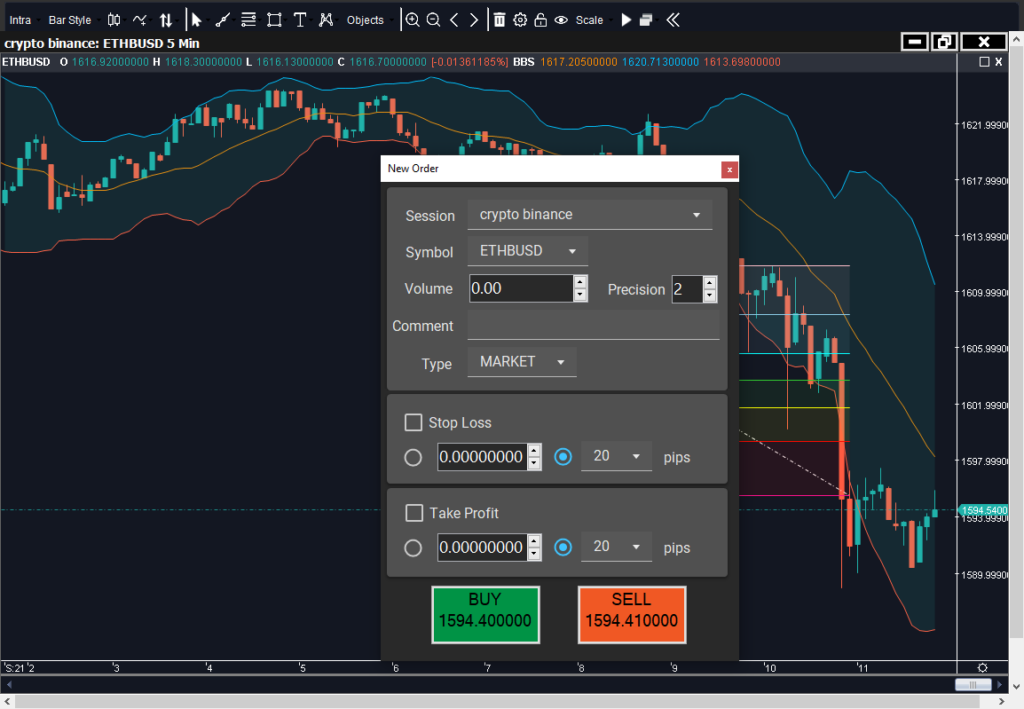
Task: Click the bottom window scrollbar right arrow
Action: [1001, 701]
